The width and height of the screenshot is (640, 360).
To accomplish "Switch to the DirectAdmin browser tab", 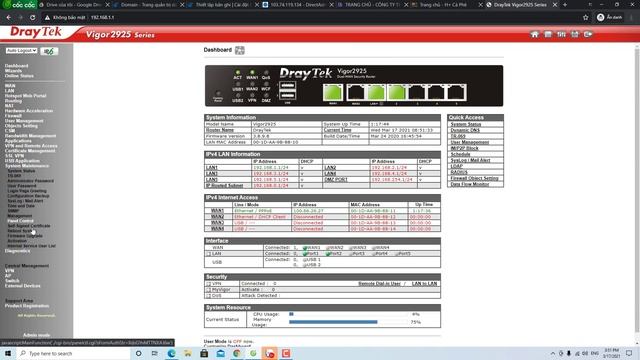I will point(298,5).
